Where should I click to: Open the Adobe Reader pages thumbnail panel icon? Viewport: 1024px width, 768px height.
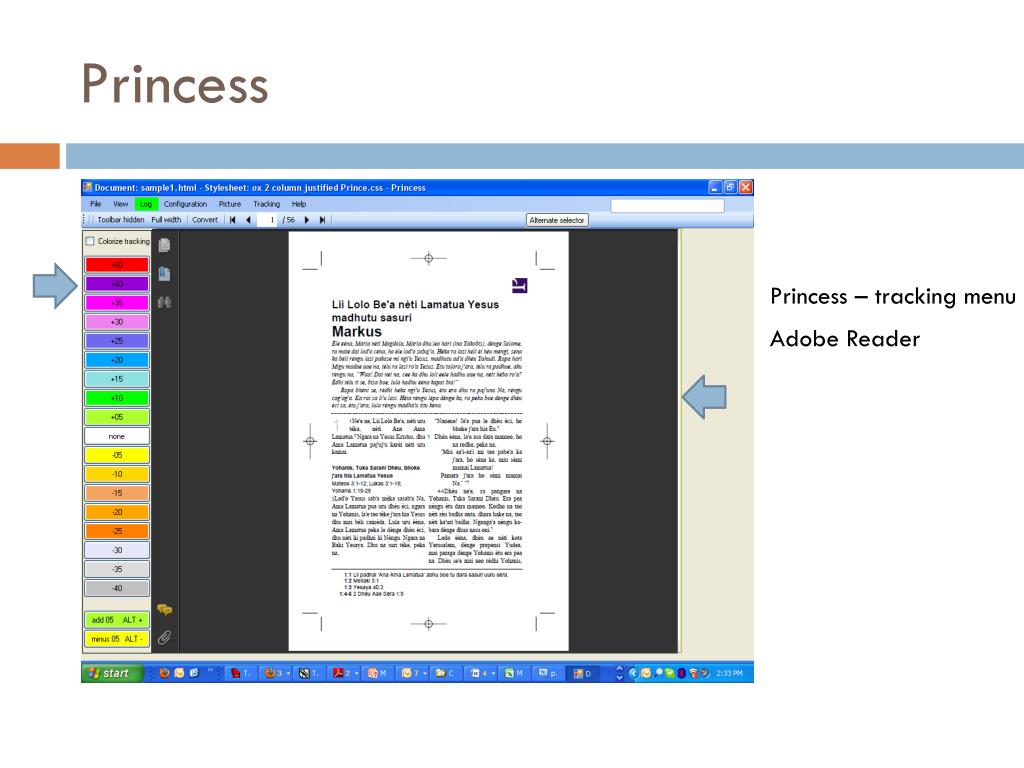165,245
